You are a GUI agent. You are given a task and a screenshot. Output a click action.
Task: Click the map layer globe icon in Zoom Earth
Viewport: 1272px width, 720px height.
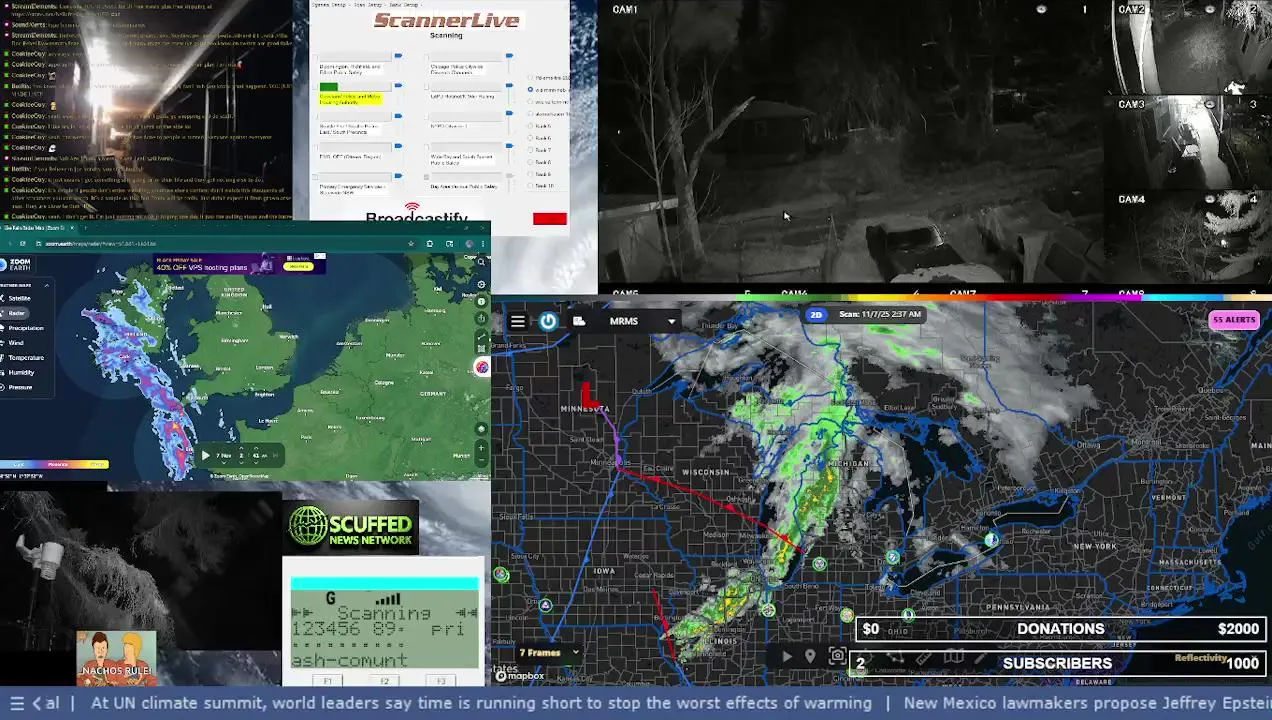pos(481,429)
